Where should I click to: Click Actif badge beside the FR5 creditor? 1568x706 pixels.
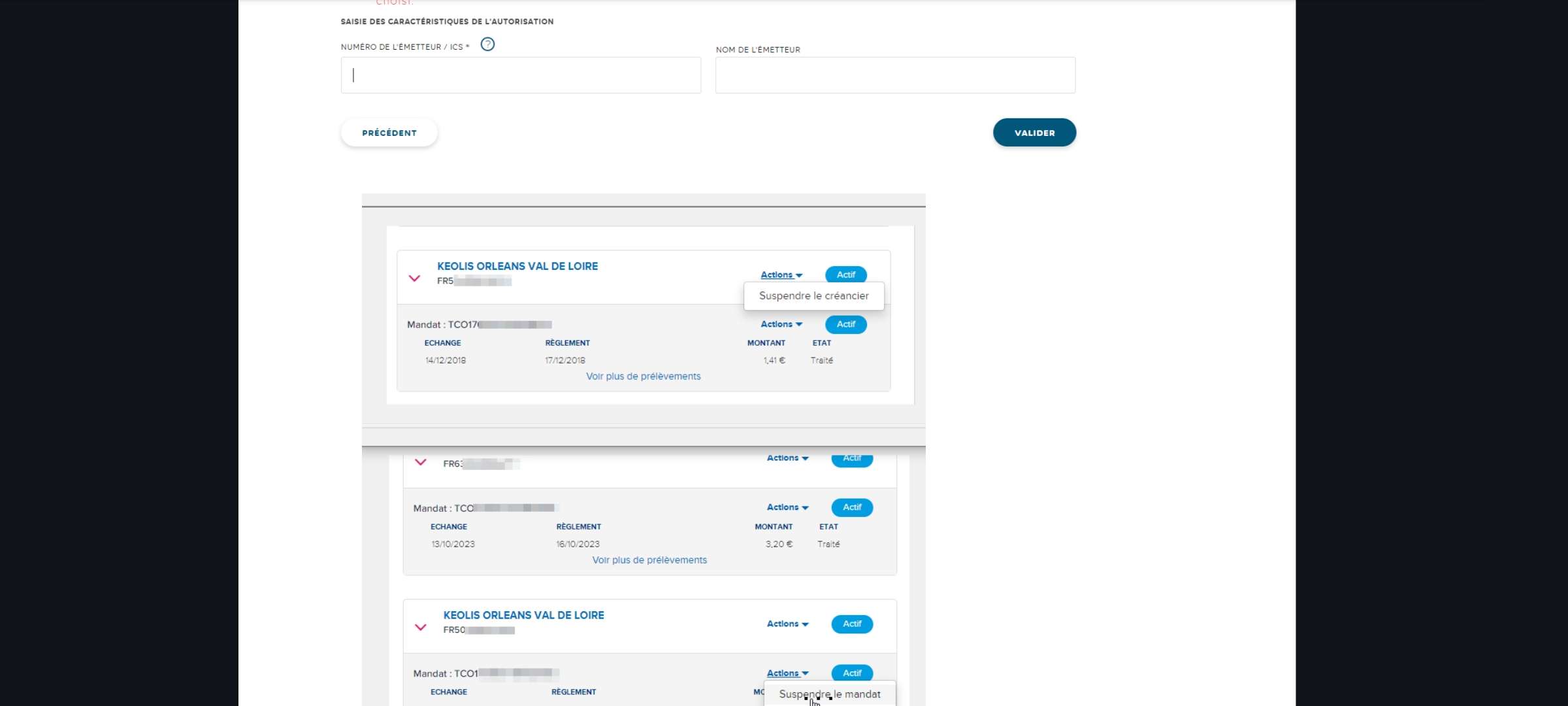[846, 275]
